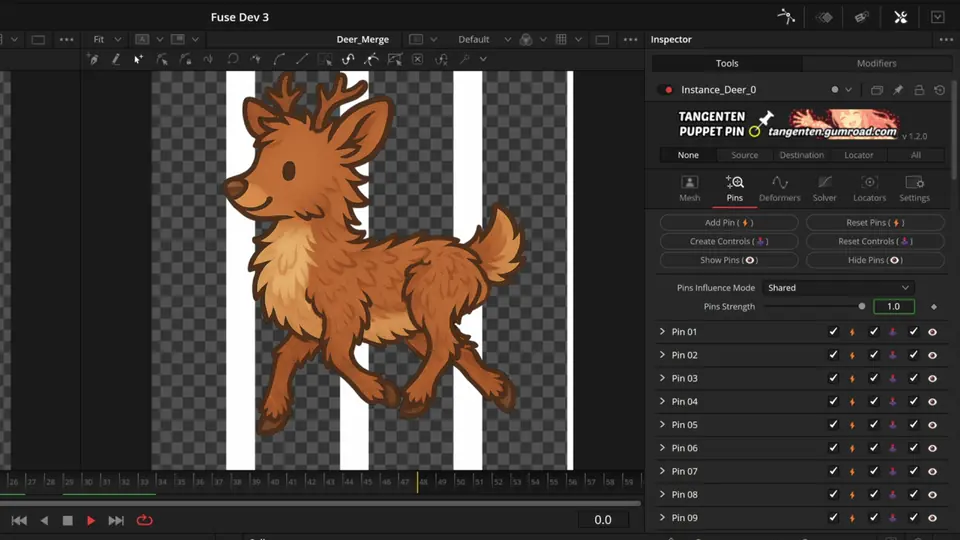Play the composition forward
The height and width of the screenshot is (540, 960).
[x=91, y=520]
